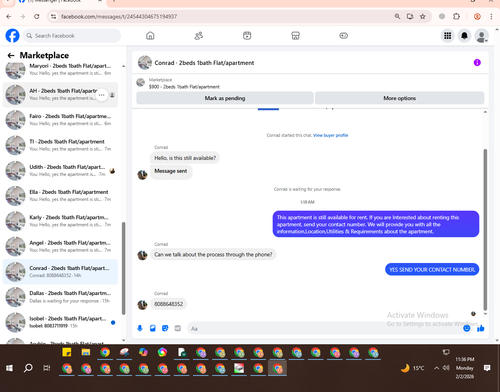This screenshot has height=392, width=500.
Task: Open Task View on taskbar
Action: (47, 368)
